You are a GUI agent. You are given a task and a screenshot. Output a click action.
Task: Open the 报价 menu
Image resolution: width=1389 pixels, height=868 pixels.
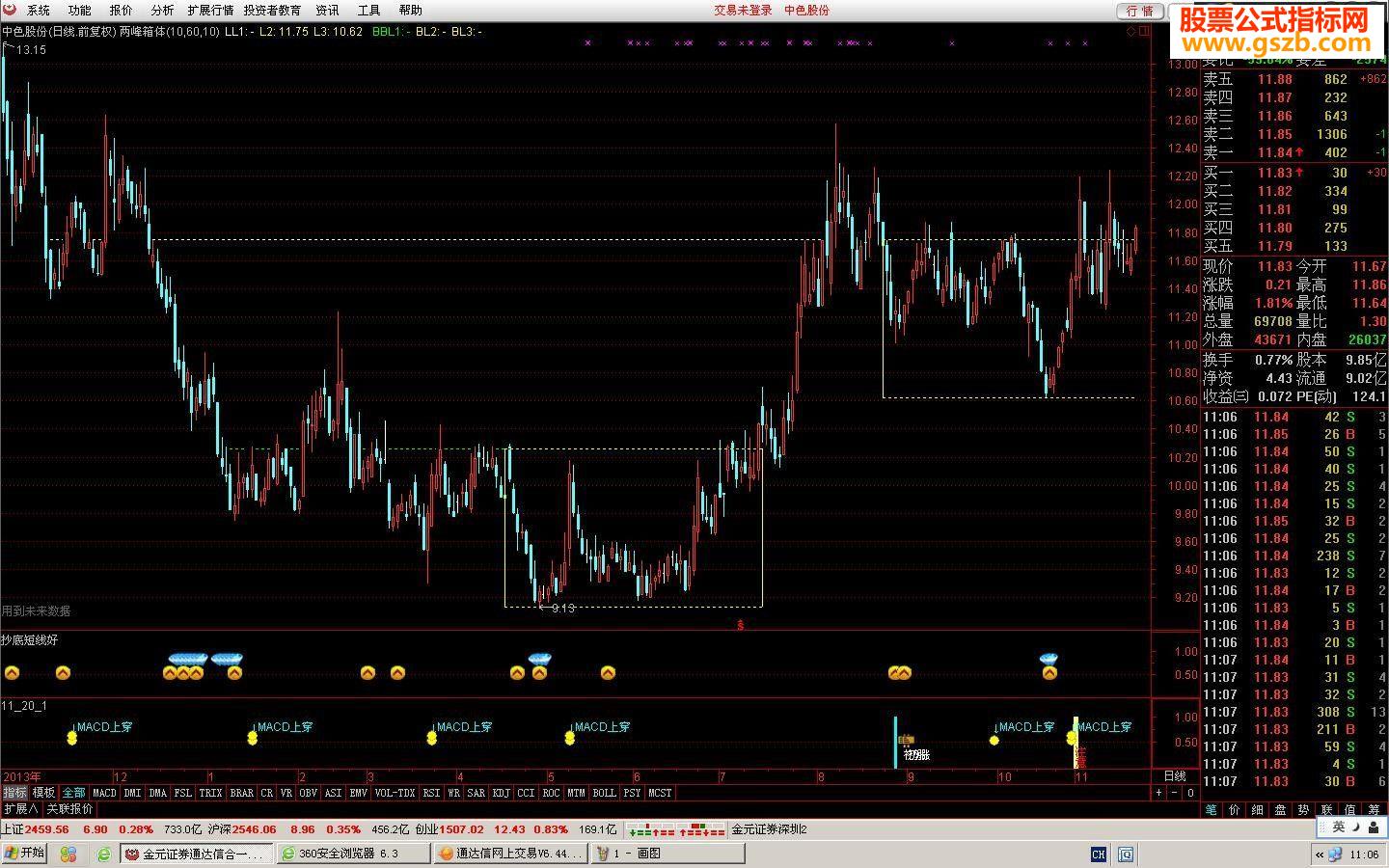(121, 10)
